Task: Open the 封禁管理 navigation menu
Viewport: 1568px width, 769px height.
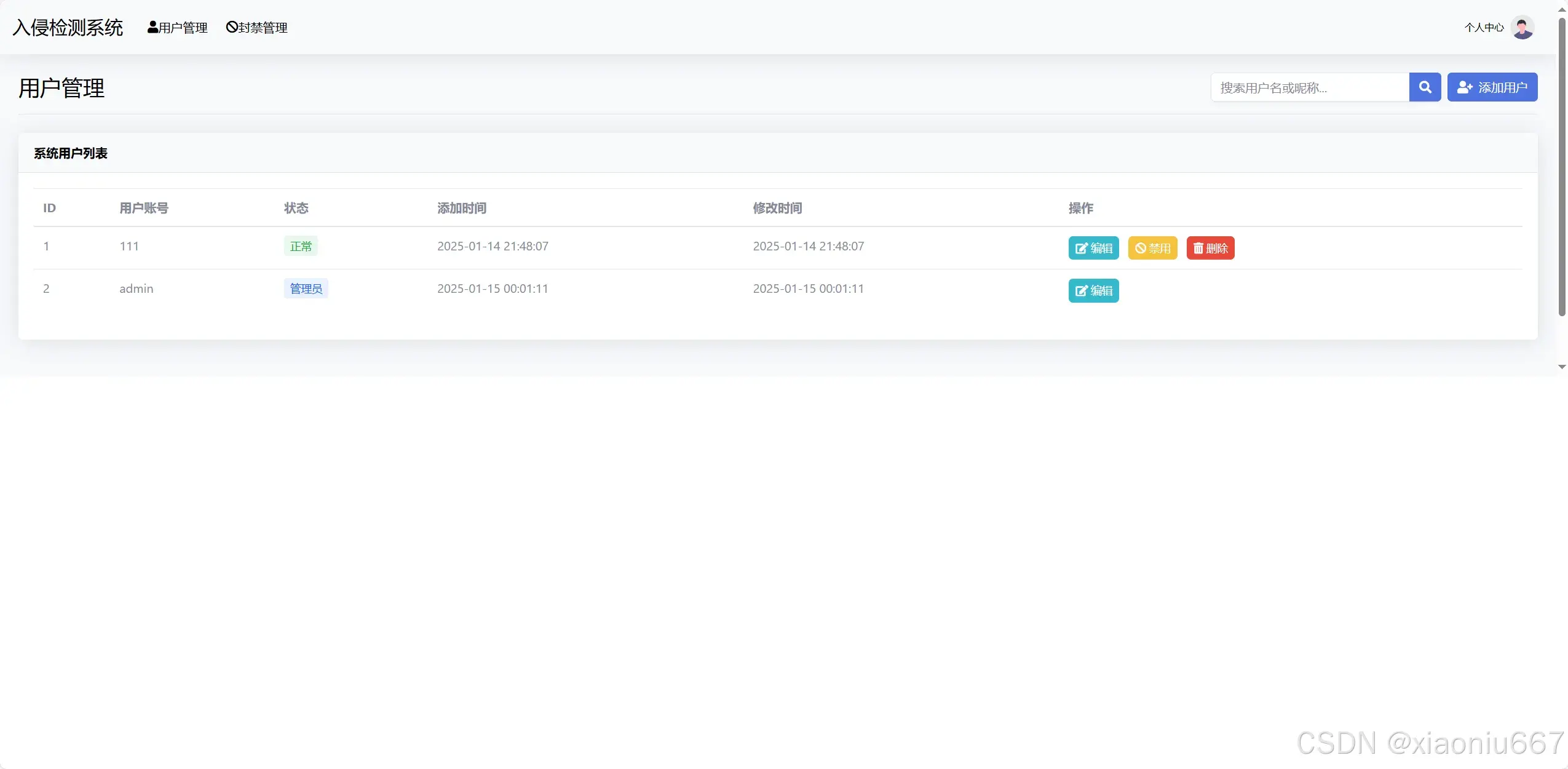Action: [x=257, y=28]
